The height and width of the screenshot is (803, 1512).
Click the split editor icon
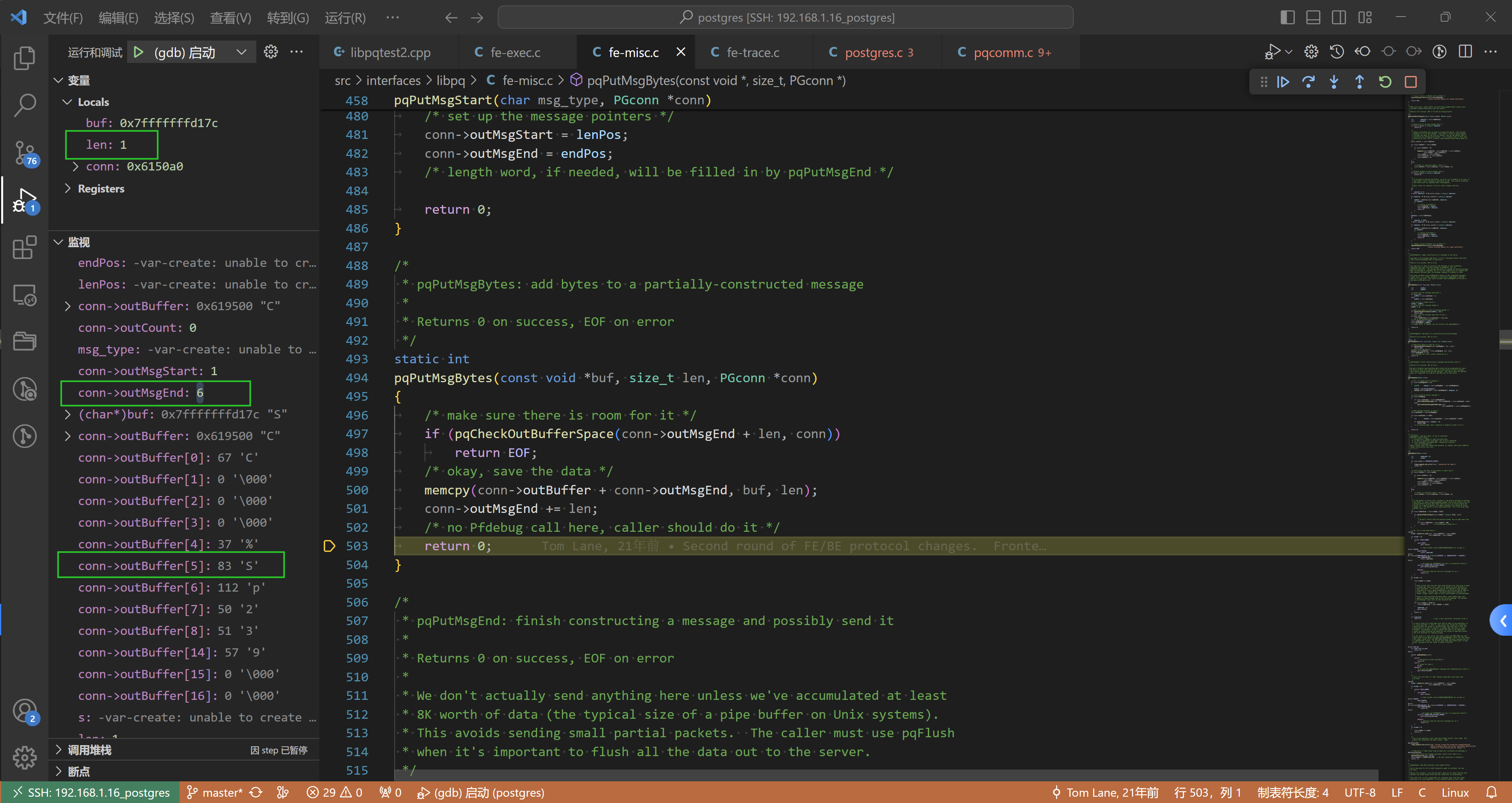click(x=1465, y=52)
